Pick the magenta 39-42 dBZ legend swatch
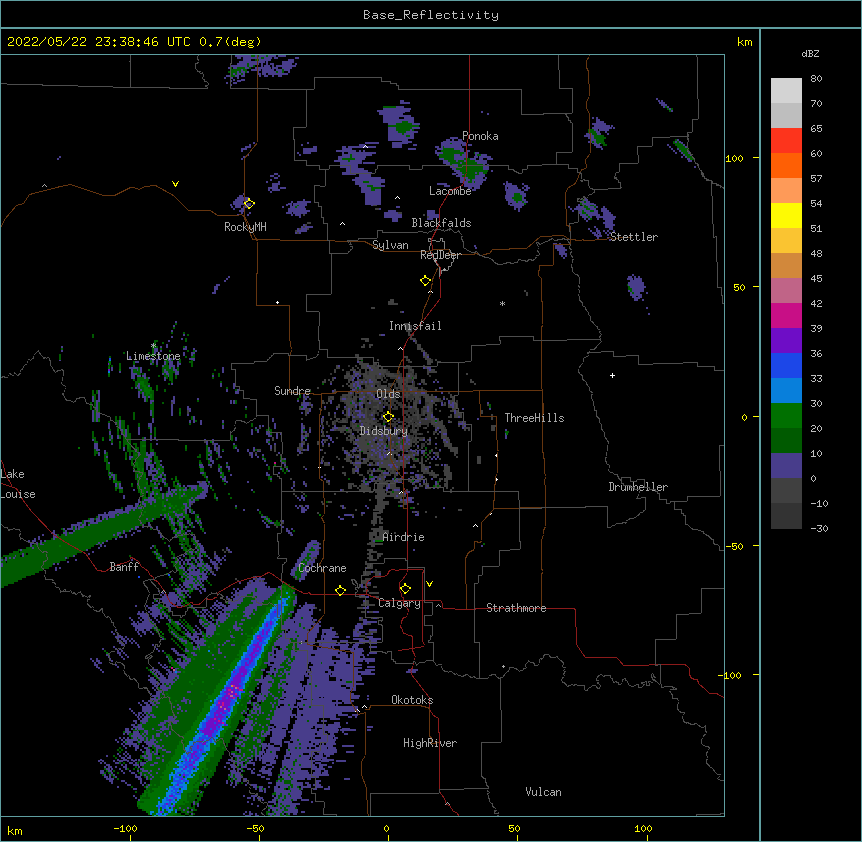The image size is (862, 842). 786,315
